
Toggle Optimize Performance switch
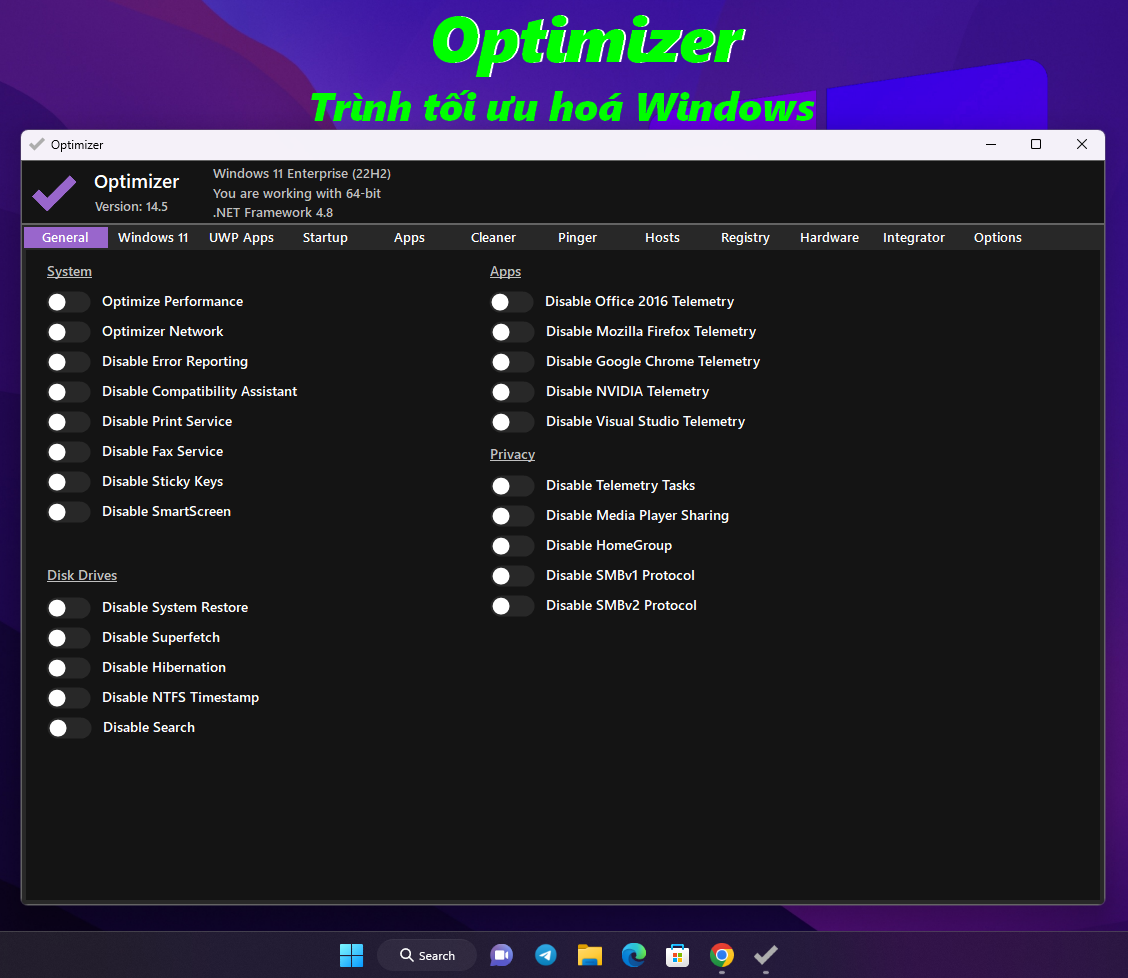point(68,302)
